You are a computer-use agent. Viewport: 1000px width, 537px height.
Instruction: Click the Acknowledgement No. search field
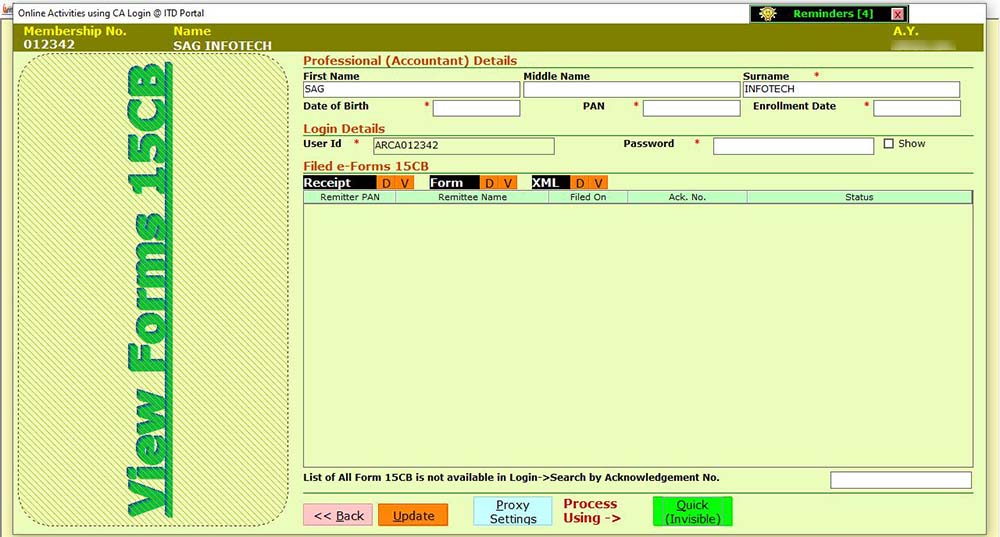pyautogui.click(x=901, y=480)
